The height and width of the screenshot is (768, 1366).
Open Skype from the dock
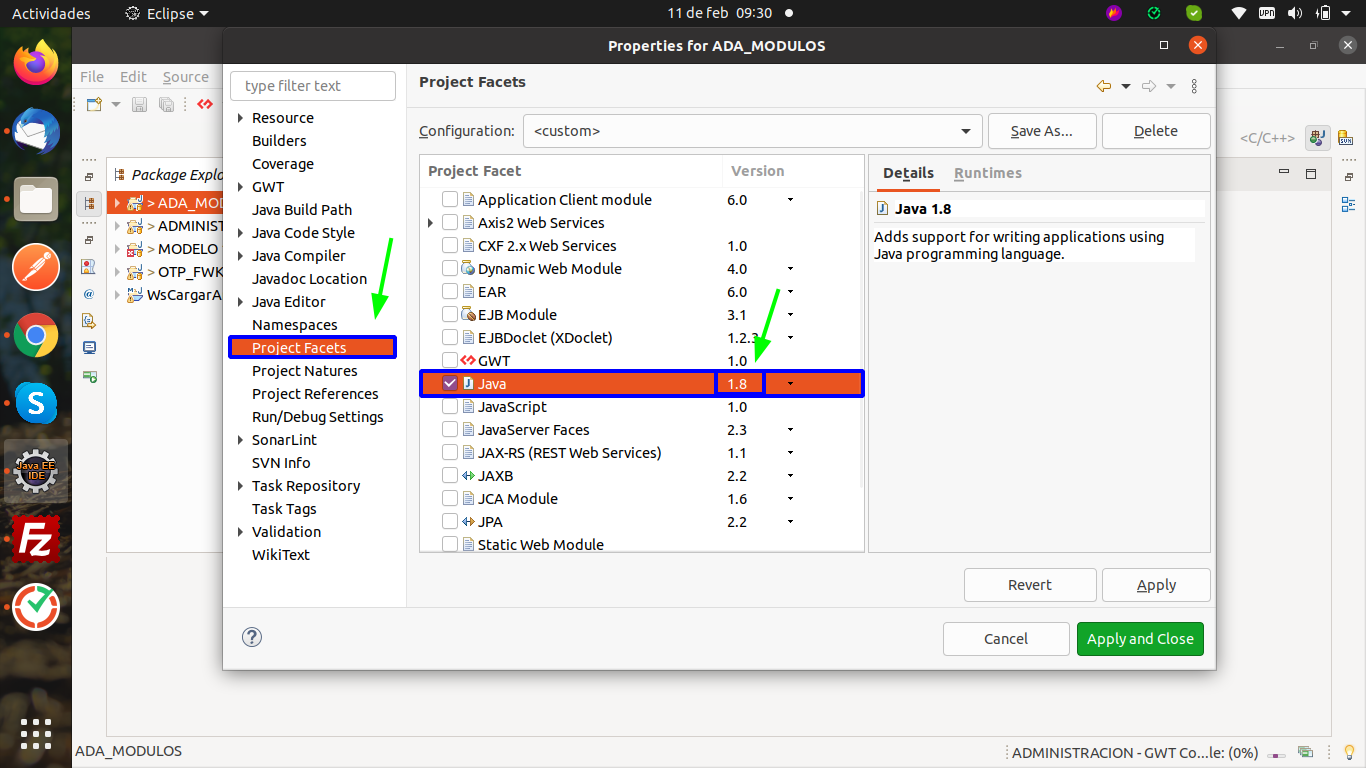(x=36, y=403)
